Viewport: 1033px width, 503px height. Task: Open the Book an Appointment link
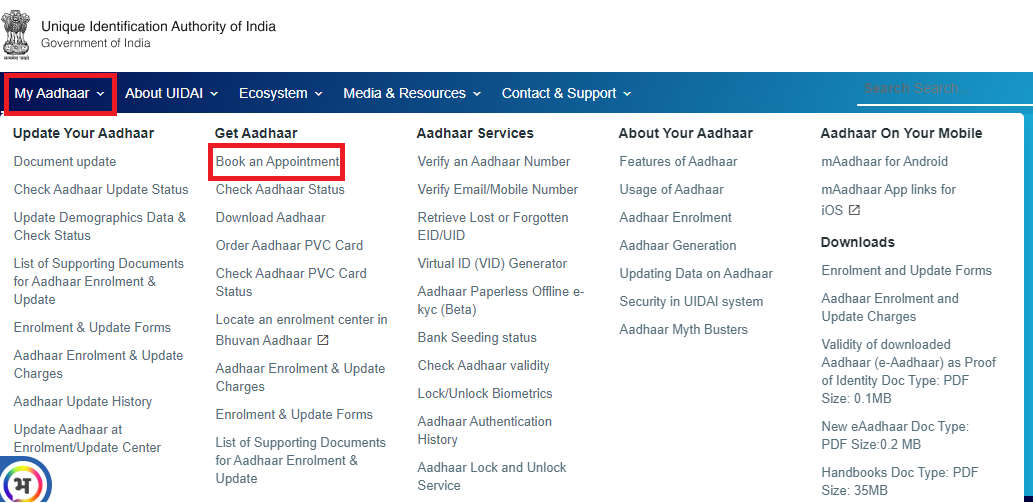[x=277, y=162]
